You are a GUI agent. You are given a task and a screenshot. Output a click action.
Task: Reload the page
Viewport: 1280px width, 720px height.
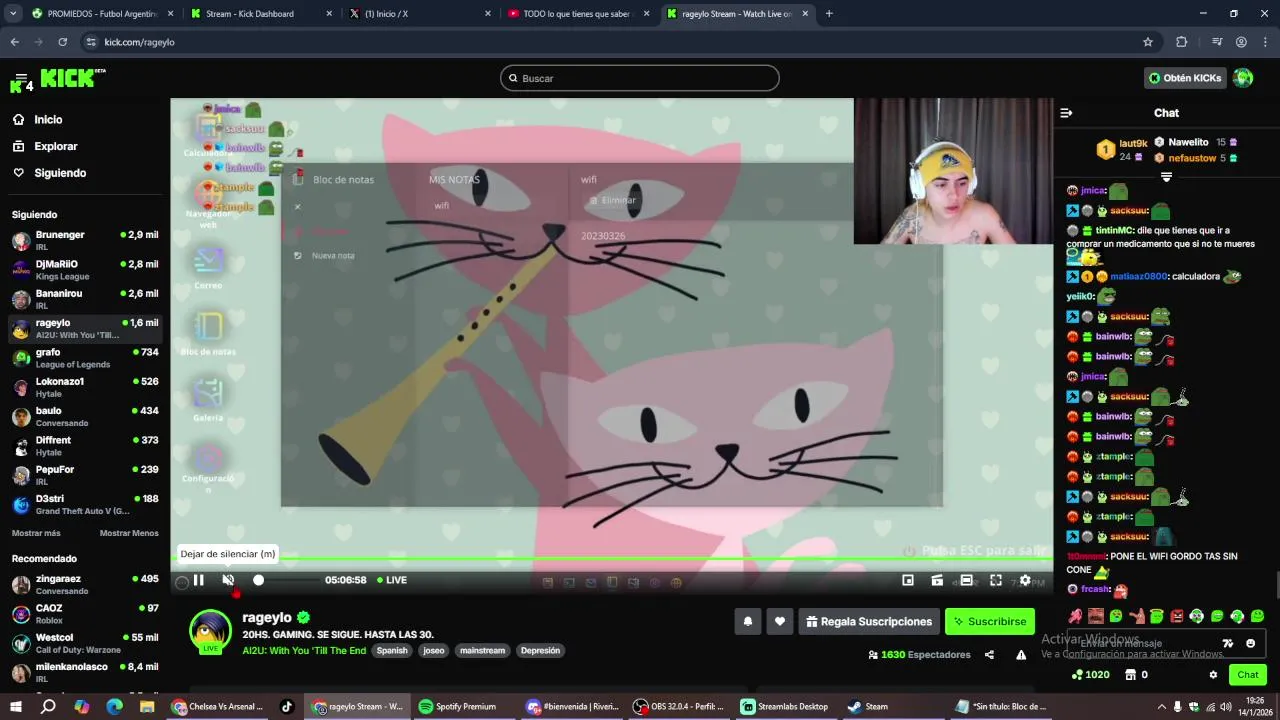pos(62,42)
